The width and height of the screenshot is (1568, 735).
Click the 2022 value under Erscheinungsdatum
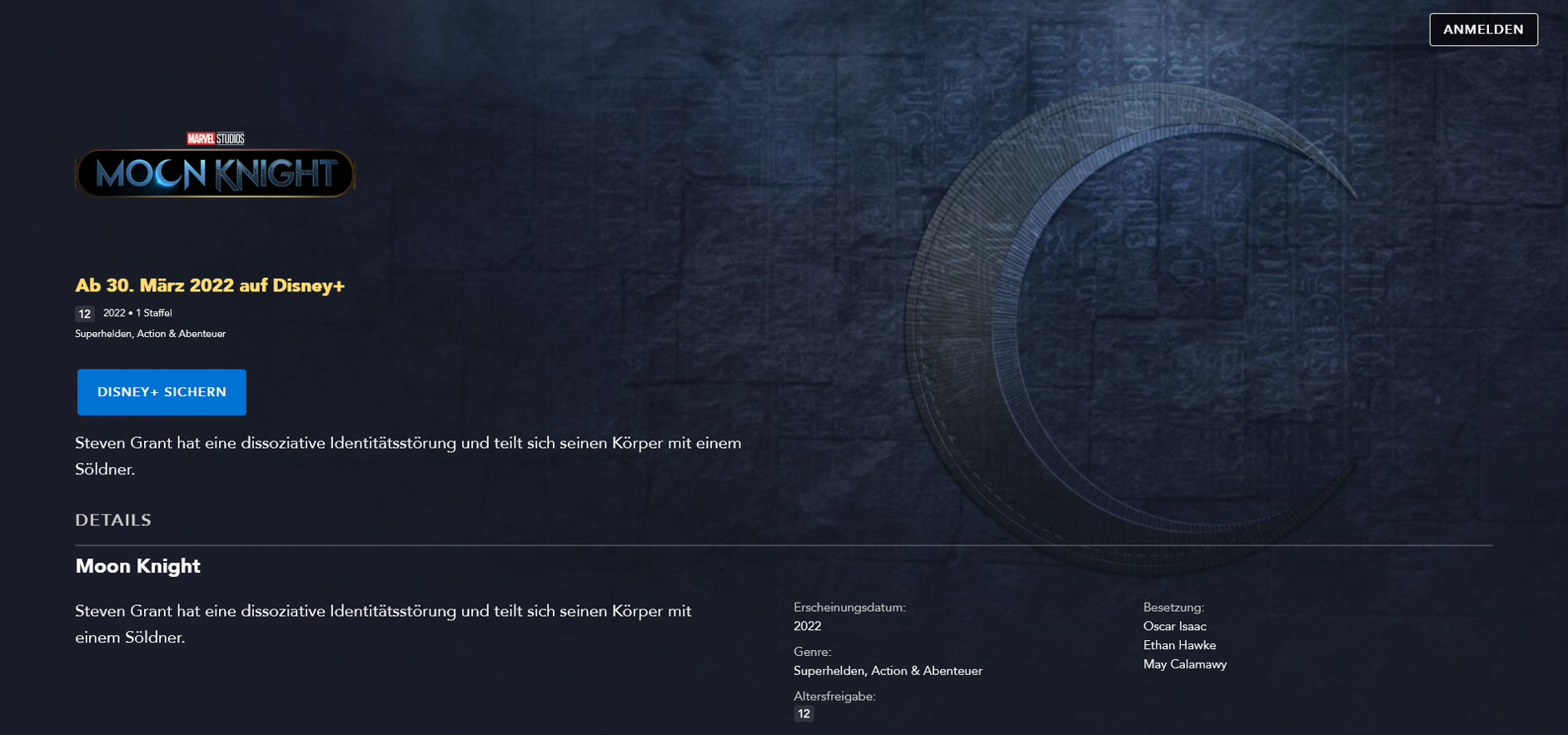[807, 626]
